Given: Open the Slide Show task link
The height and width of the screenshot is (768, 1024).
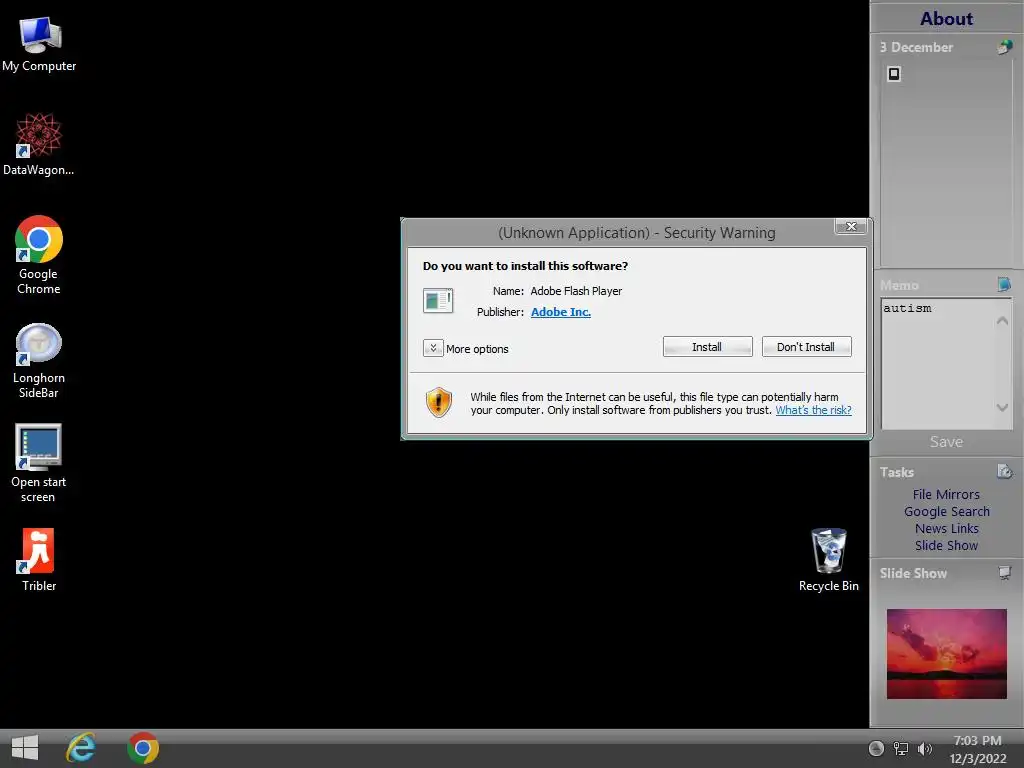Looking at the screenshot, I should (x=946, y=545).
